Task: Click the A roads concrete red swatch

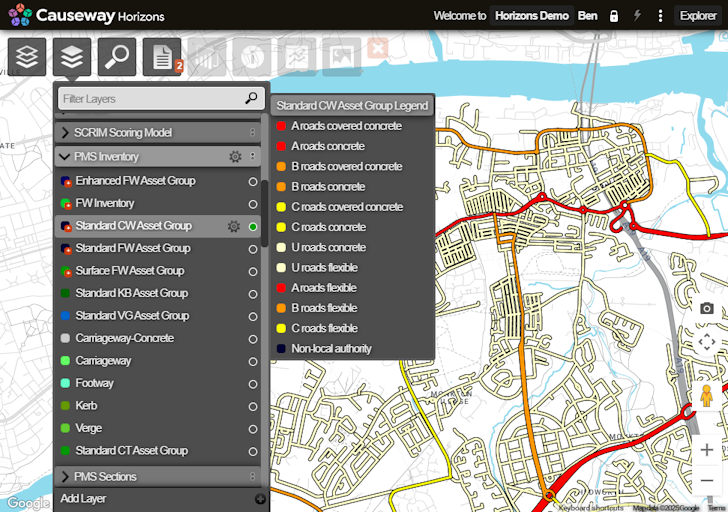Action: pyautogui.click(x=281, y=147)
